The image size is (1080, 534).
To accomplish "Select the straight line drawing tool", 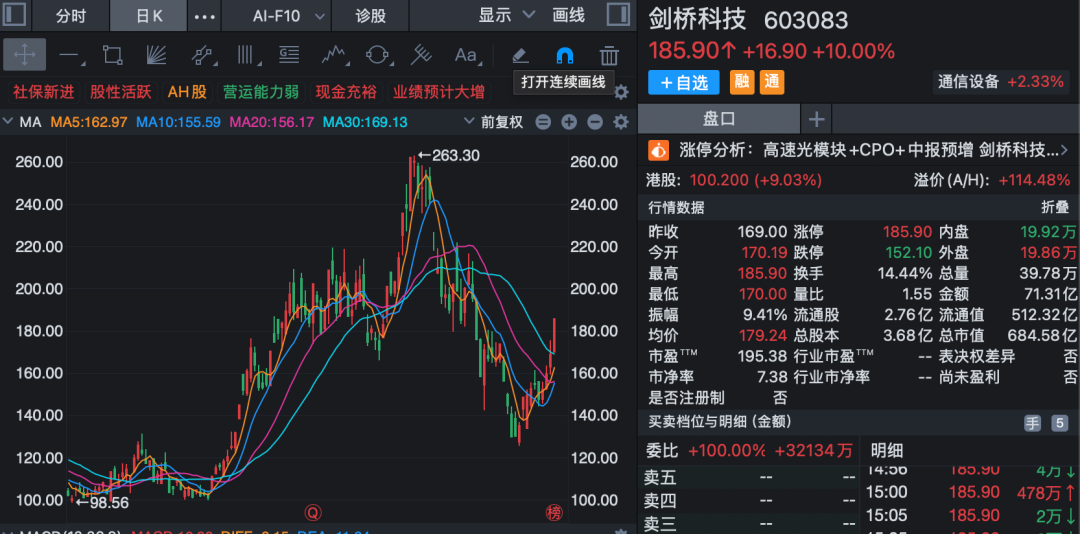I will pos(69,54).
